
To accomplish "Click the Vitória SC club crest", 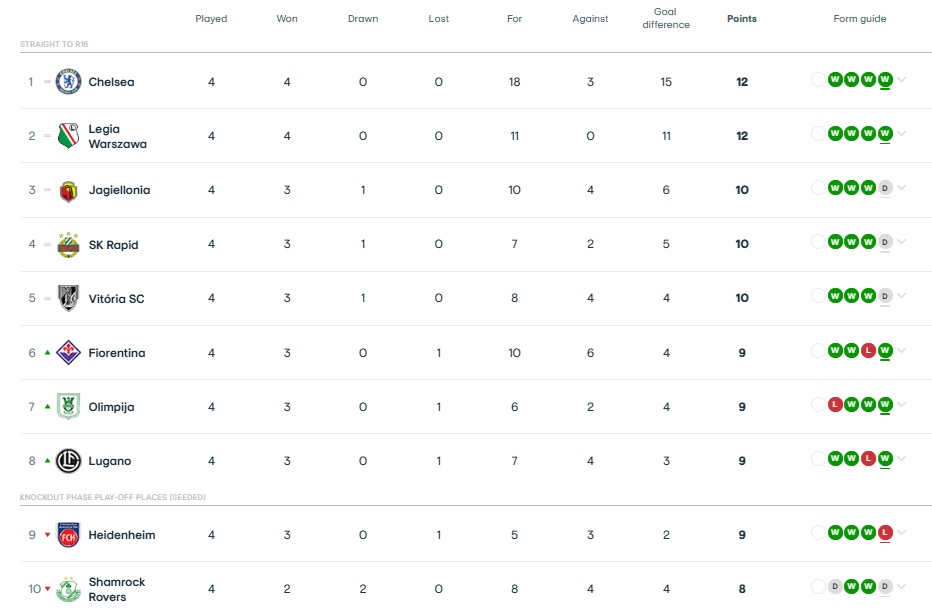I will tap(68, 299).
